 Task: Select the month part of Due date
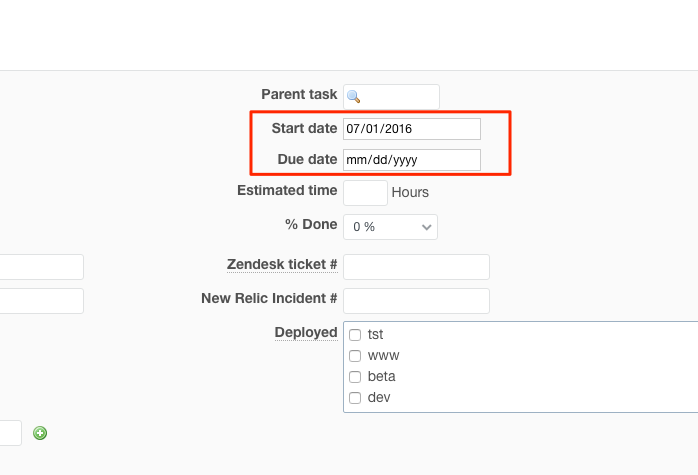355,160
